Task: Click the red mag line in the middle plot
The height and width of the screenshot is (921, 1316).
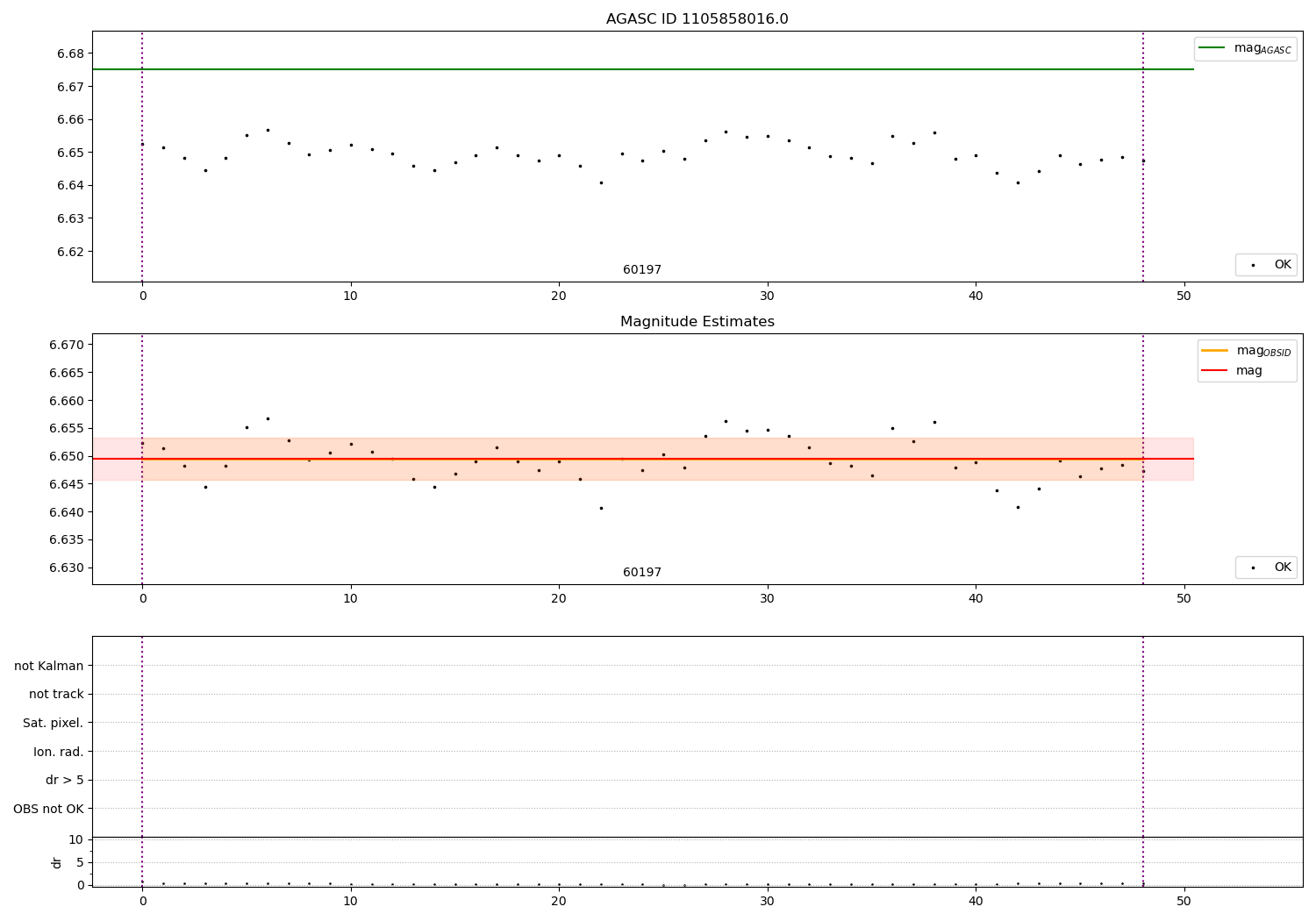Action: pyautogui.click(x=642, y=459)
